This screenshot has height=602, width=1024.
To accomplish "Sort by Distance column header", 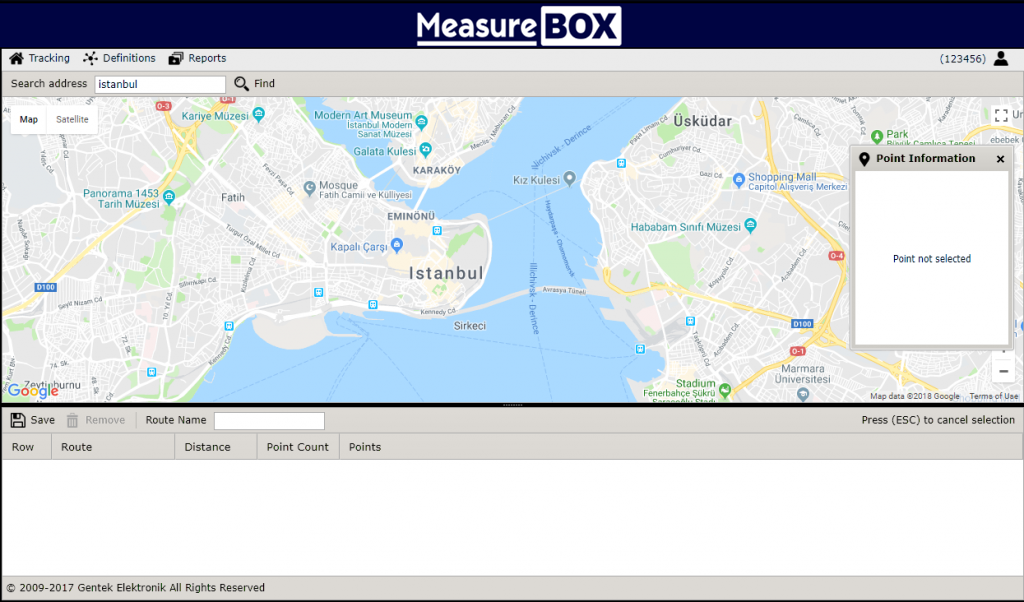I will coord(208,447).
